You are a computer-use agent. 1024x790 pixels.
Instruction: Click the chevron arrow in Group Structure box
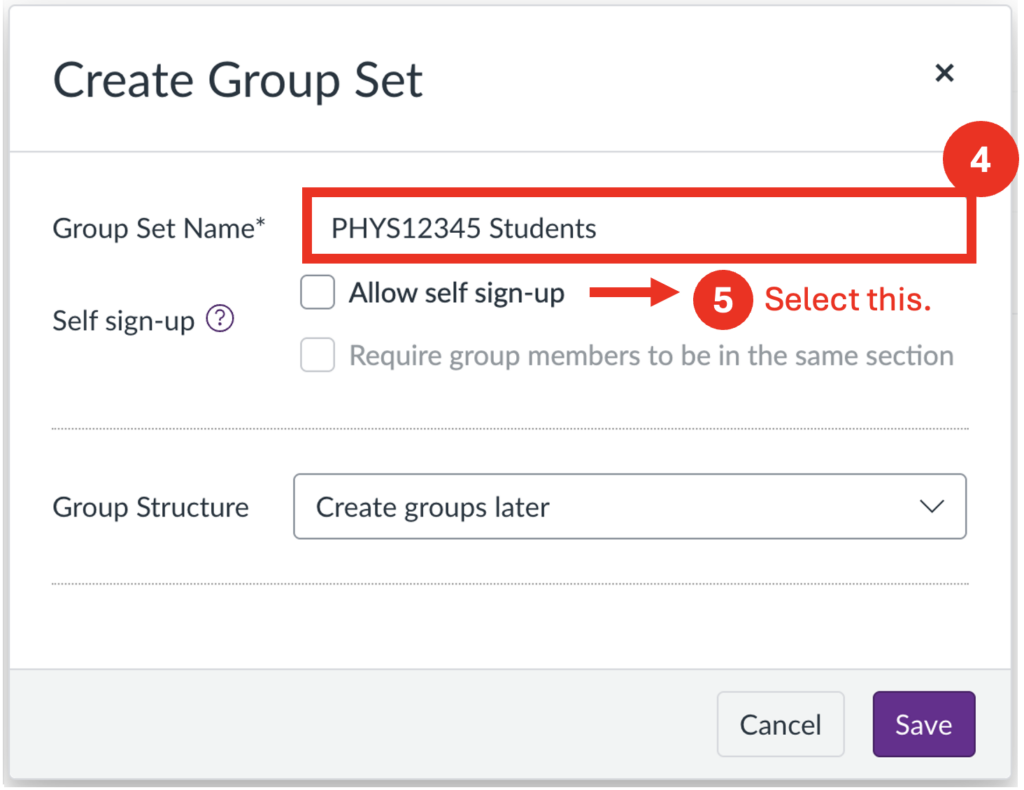931,507
